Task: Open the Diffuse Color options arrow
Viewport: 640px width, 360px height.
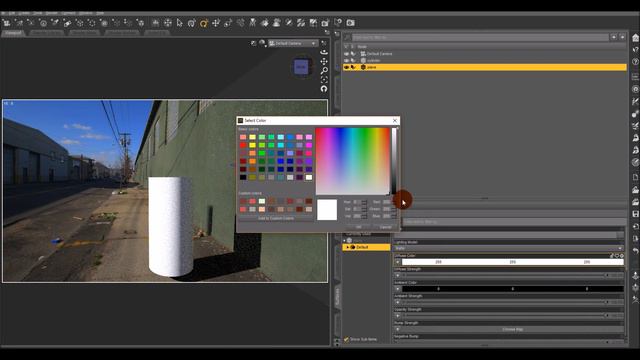Action: (x=398, y=262)
